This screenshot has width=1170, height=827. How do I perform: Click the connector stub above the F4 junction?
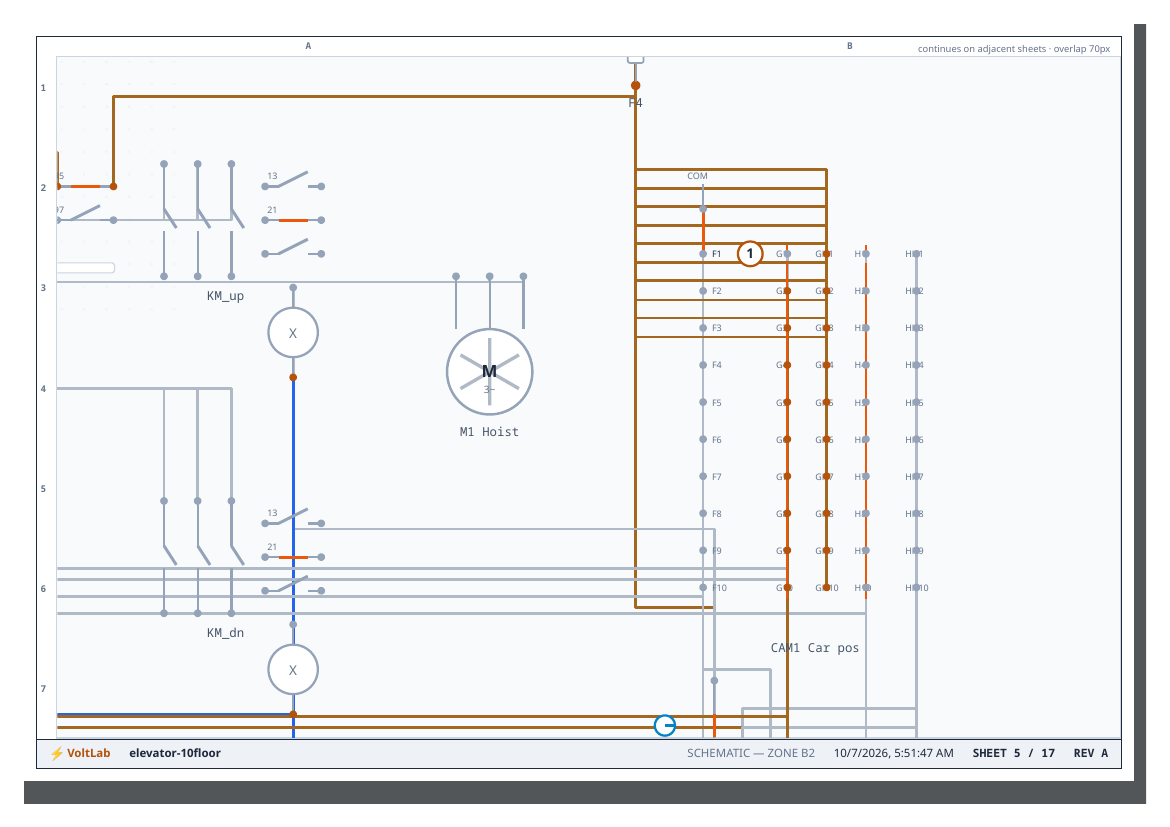pos(636,60)
